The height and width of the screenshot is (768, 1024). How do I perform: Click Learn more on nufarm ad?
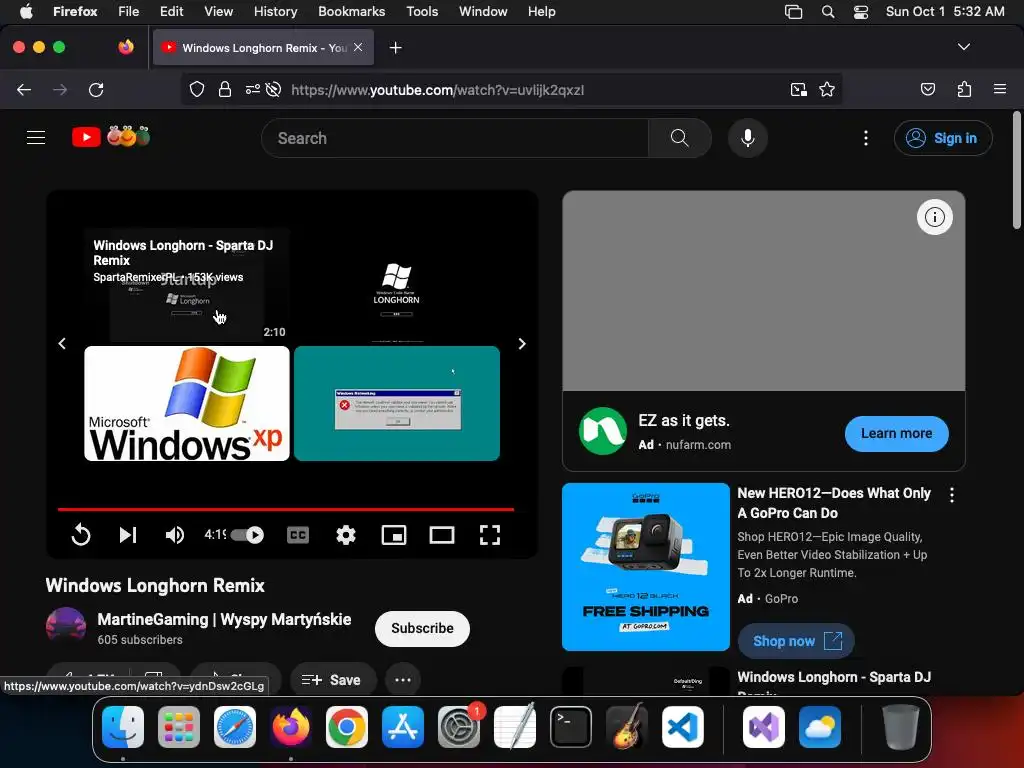[896, 434]
